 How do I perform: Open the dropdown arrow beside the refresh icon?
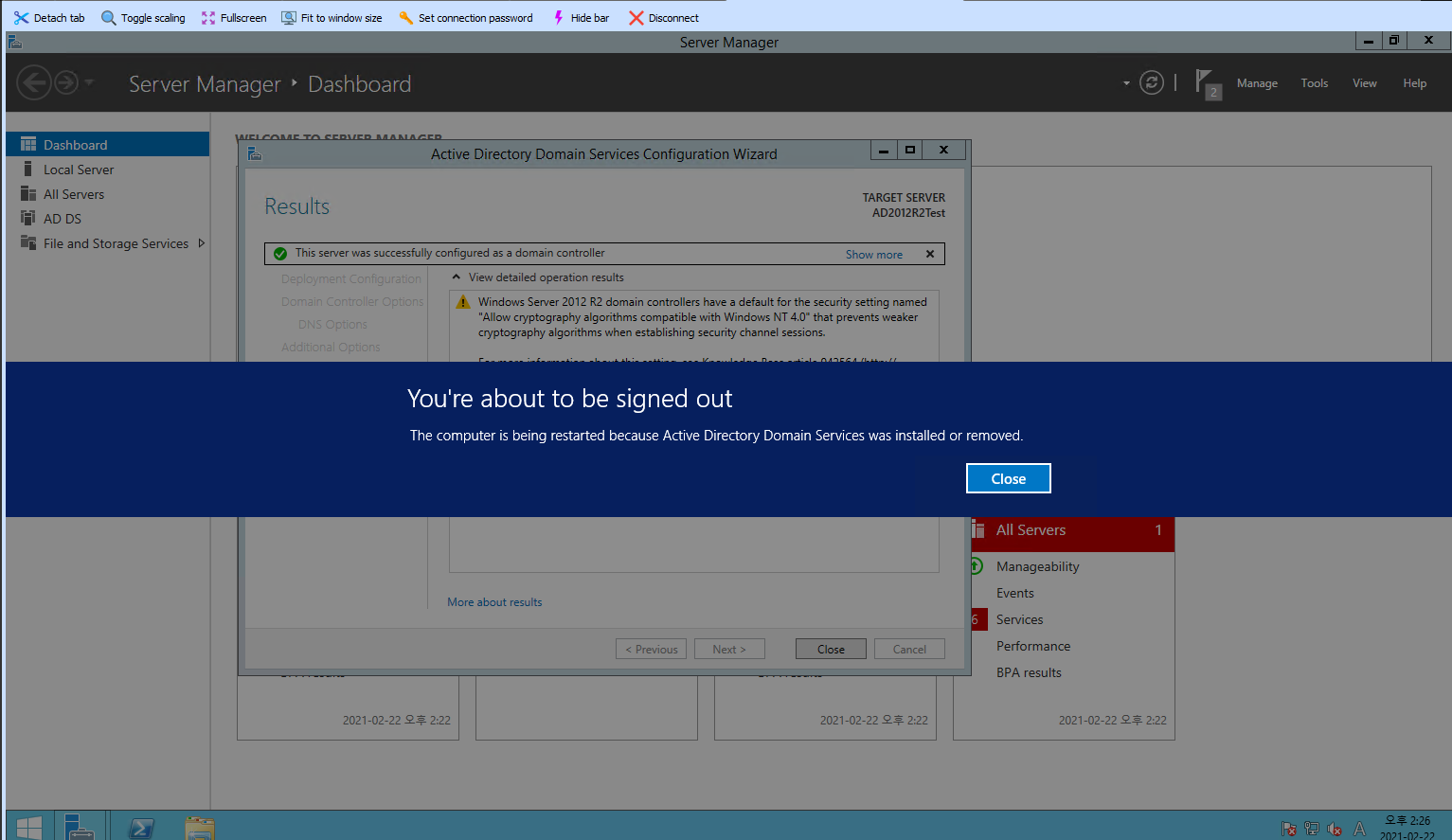pyautogui.click(x=1126, y=83)
